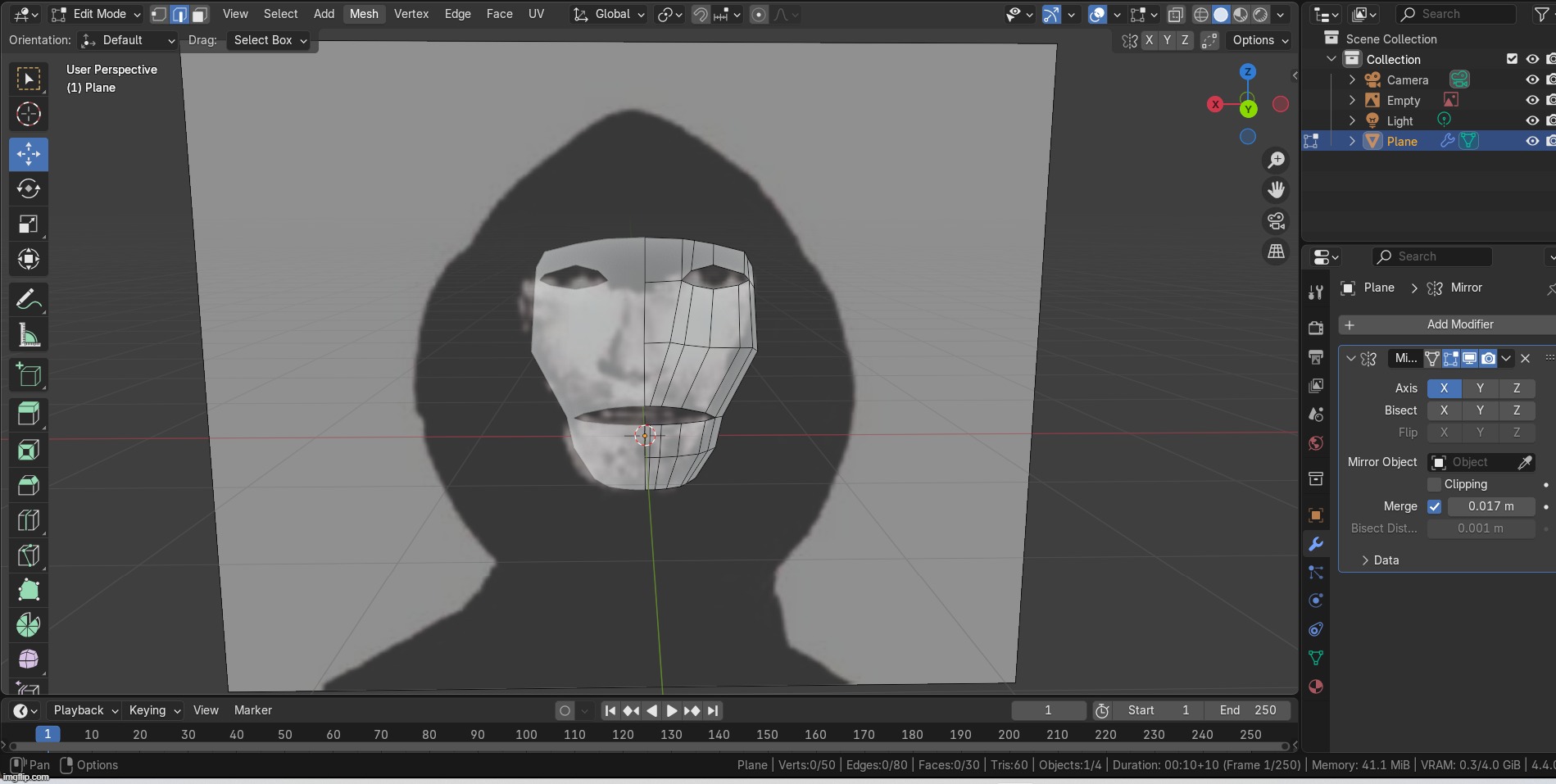This screenshot has width=1556, height=784.
Task: Open the Object Data properties tab
Action: click(1316, 658)
